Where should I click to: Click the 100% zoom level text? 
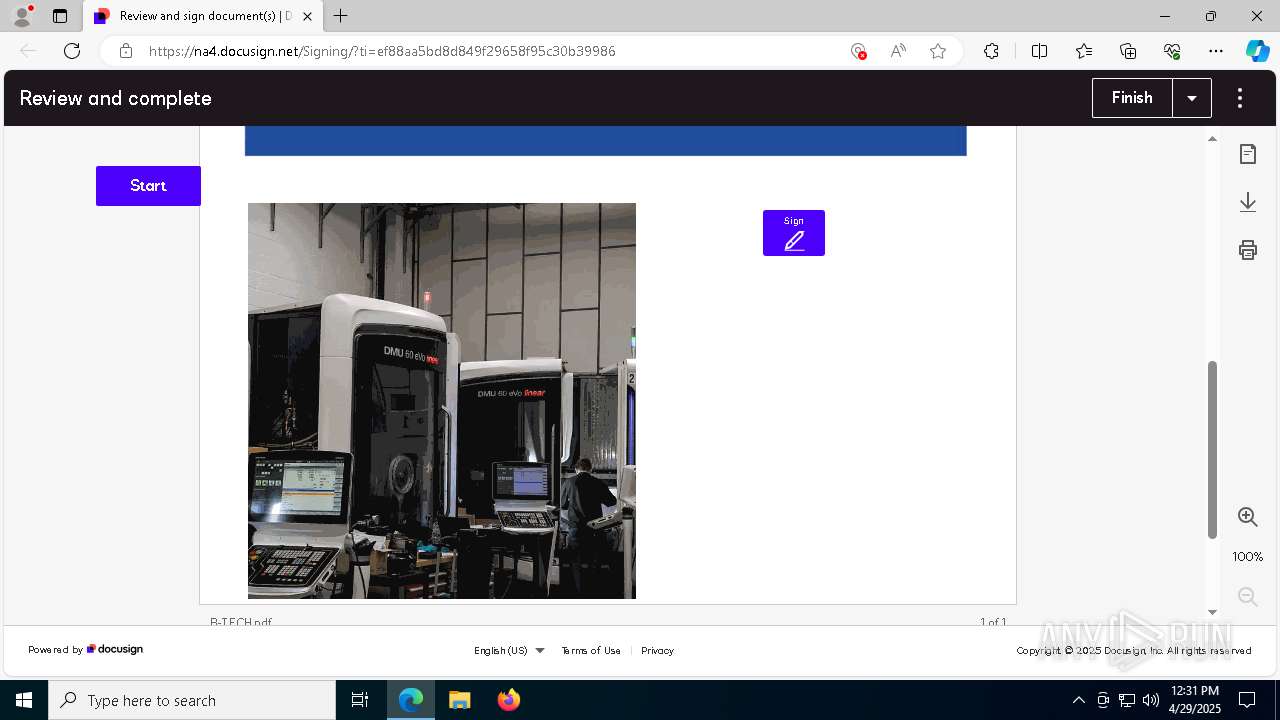1248,557
